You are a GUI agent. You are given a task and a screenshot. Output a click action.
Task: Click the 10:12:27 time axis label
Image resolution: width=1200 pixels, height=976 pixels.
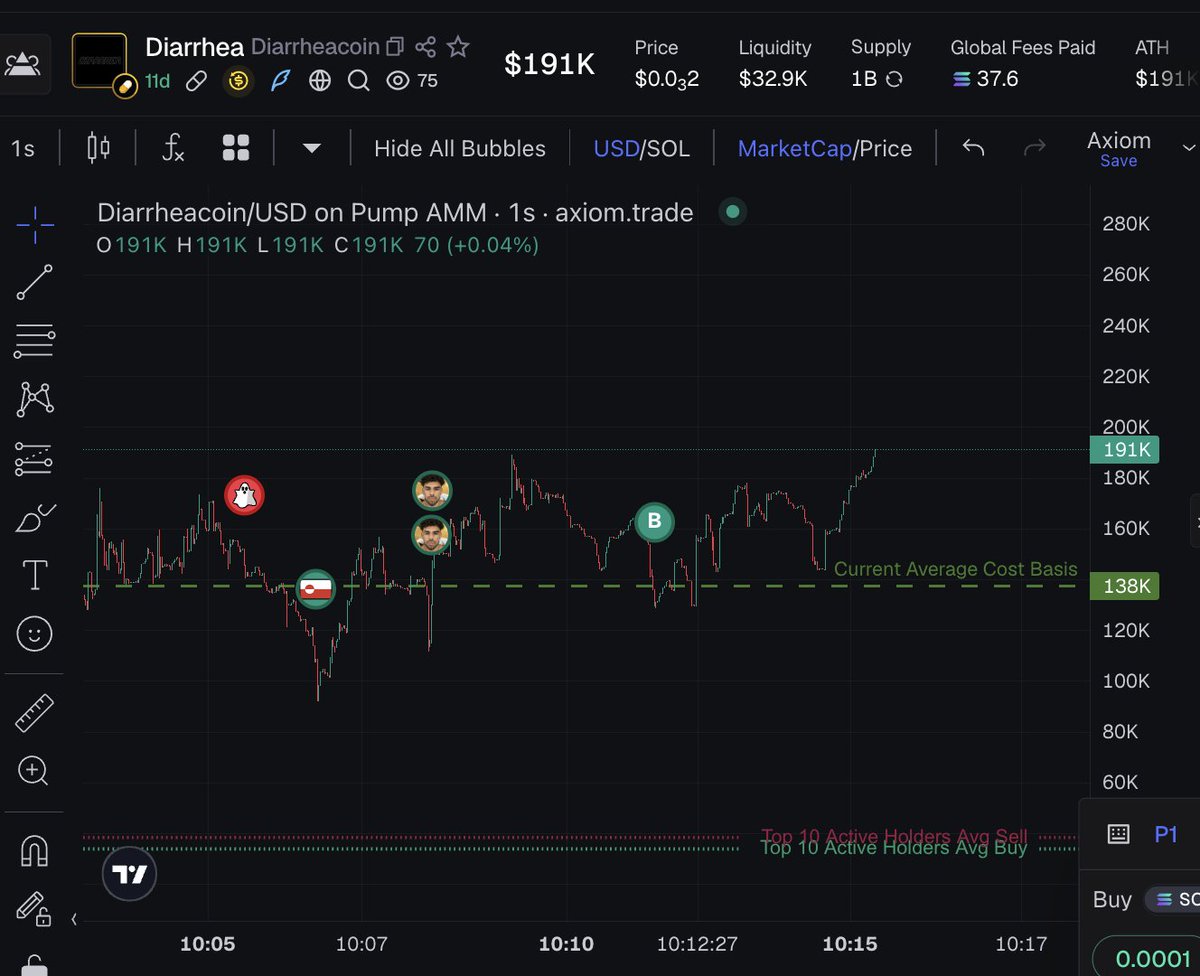pyautogui.click(x=697, y=943)
